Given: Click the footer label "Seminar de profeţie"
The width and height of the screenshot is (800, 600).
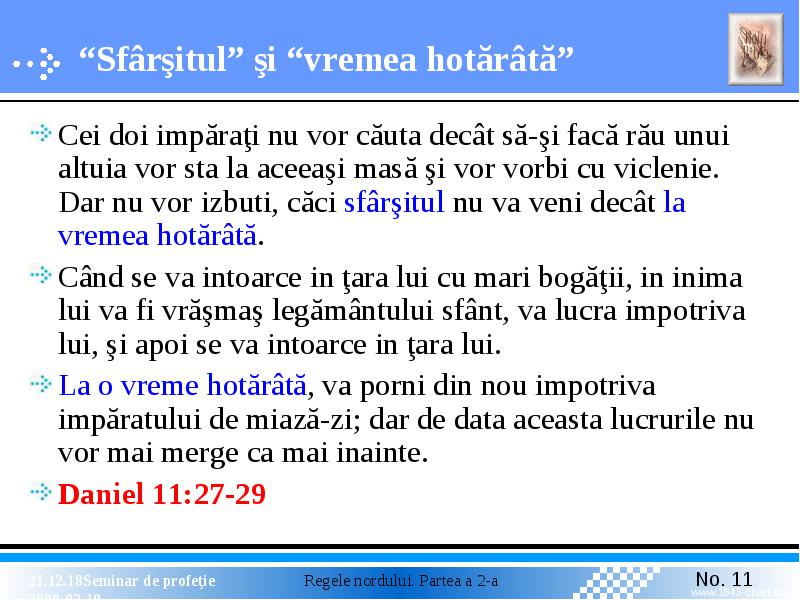Looking at the screenshot, I should [149, 581].
